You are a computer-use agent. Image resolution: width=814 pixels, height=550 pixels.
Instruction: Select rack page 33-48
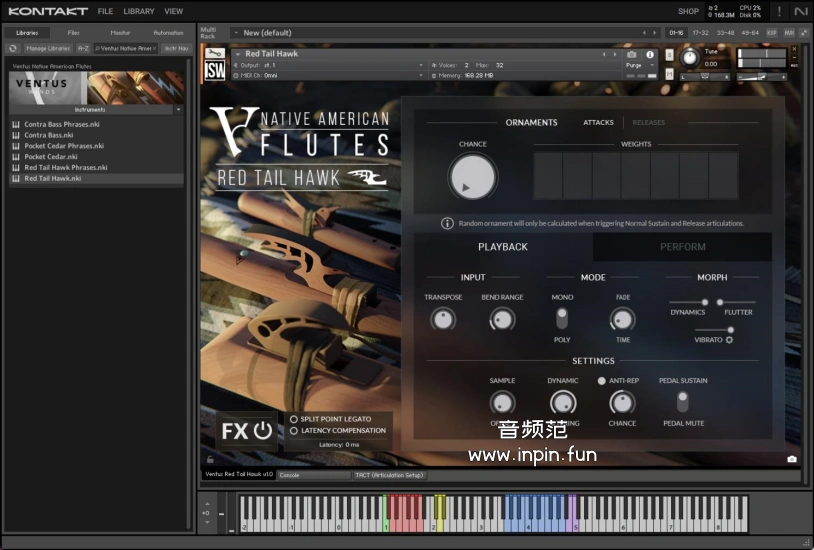pyautogui.click(x=725, y=33)
